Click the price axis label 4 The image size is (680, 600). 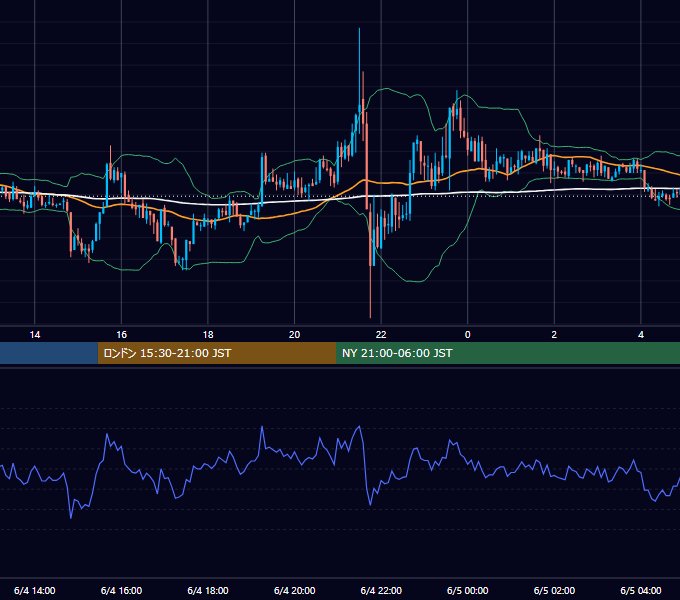[x=641, y=335]
